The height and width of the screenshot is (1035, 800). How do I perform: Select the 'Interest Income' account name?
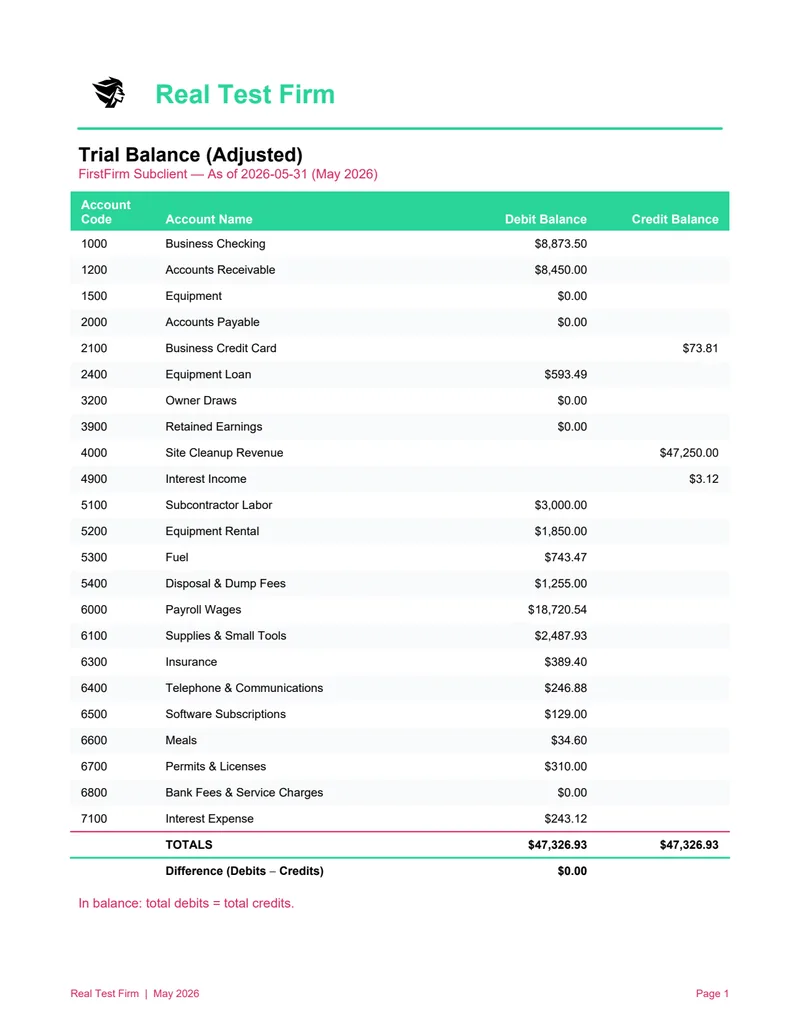click(205, 479)
